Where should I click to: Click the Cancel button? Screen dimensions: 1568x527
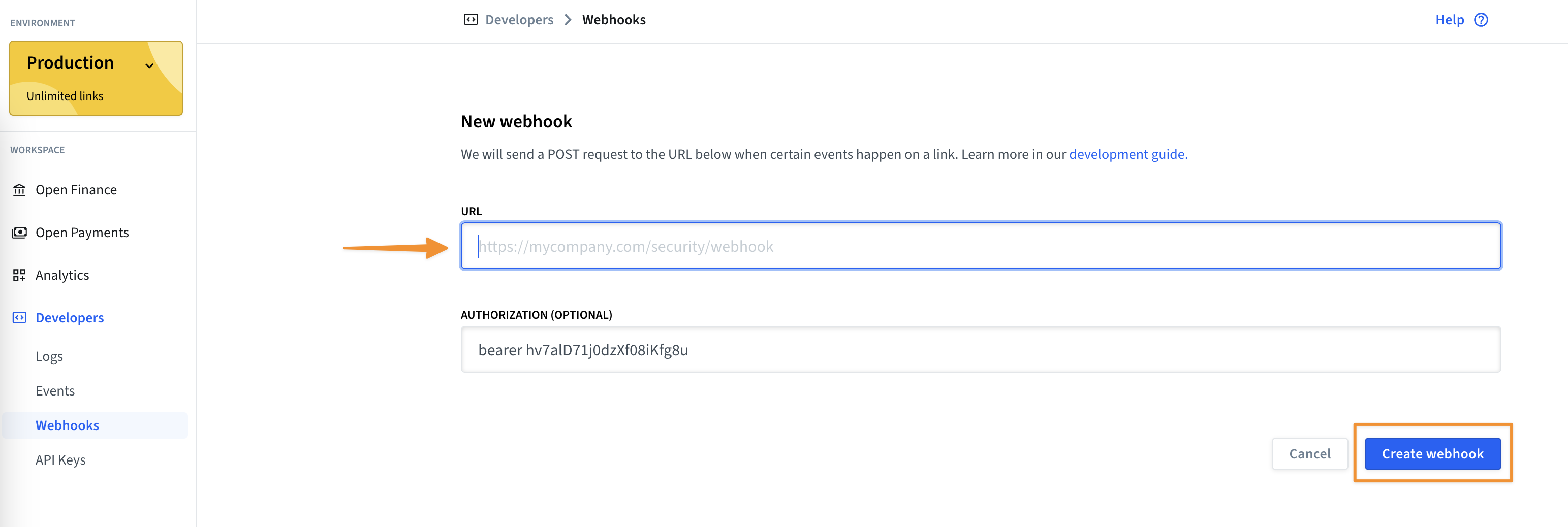point(1309,454)
